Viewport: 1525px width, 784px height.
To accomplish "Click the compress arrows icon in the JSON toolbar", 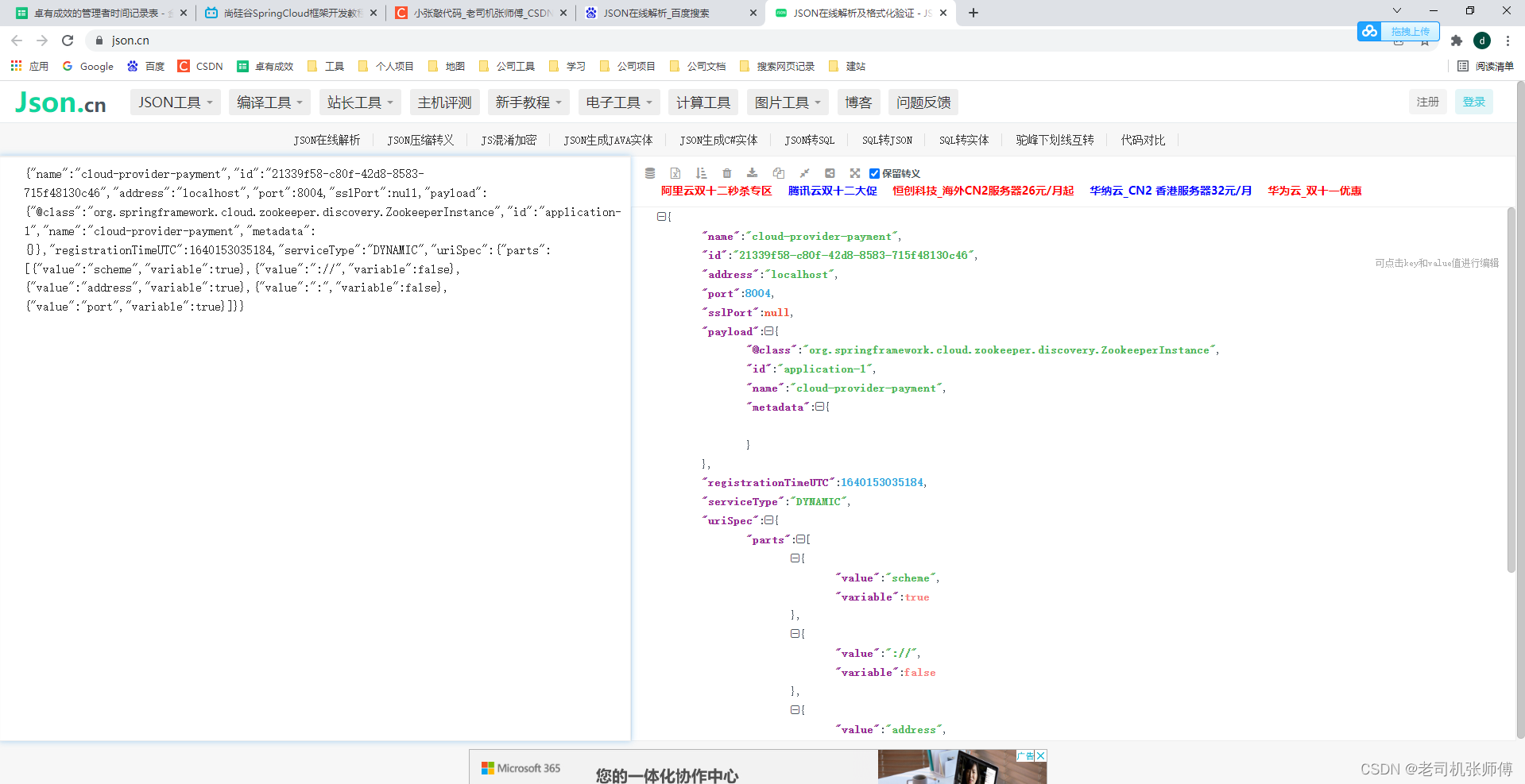I will point(804,173).
